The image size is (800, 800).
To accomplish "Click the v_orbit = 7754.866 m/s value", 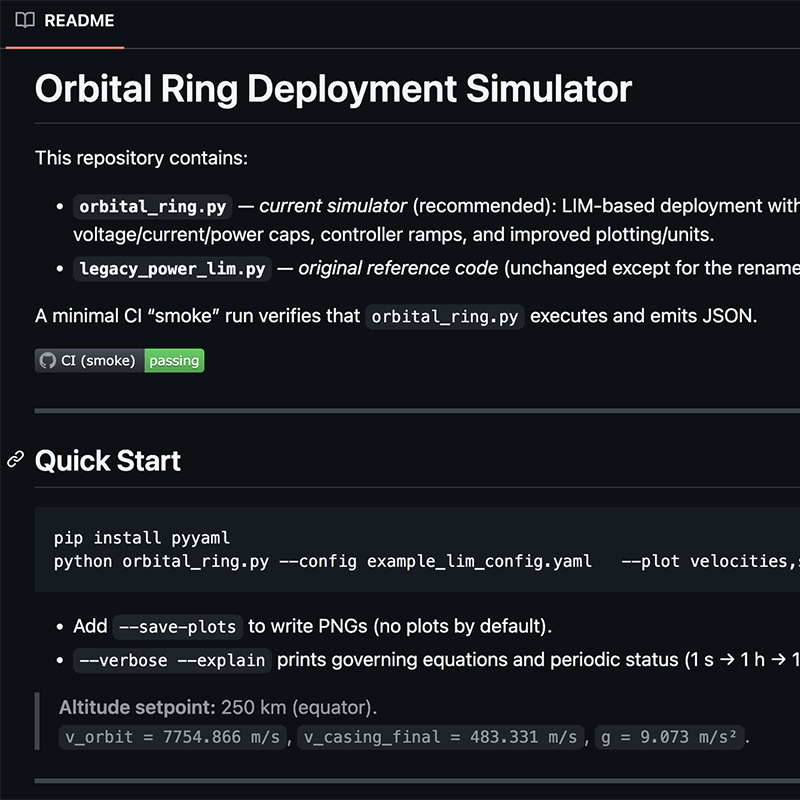I will [174, 737].
